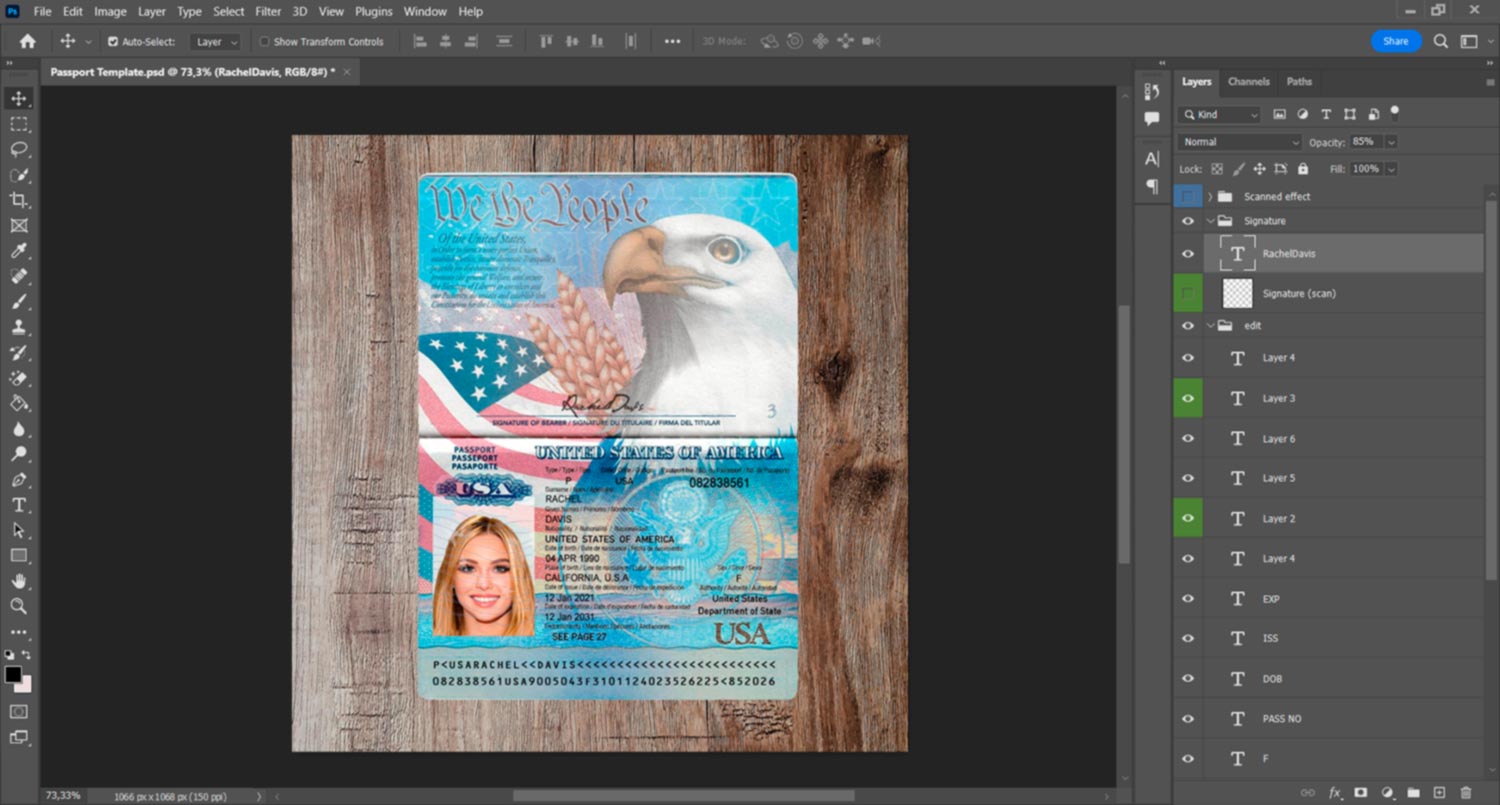Select the Brush tool
This screenshot has width=1500, height=805.
point(18,301)
